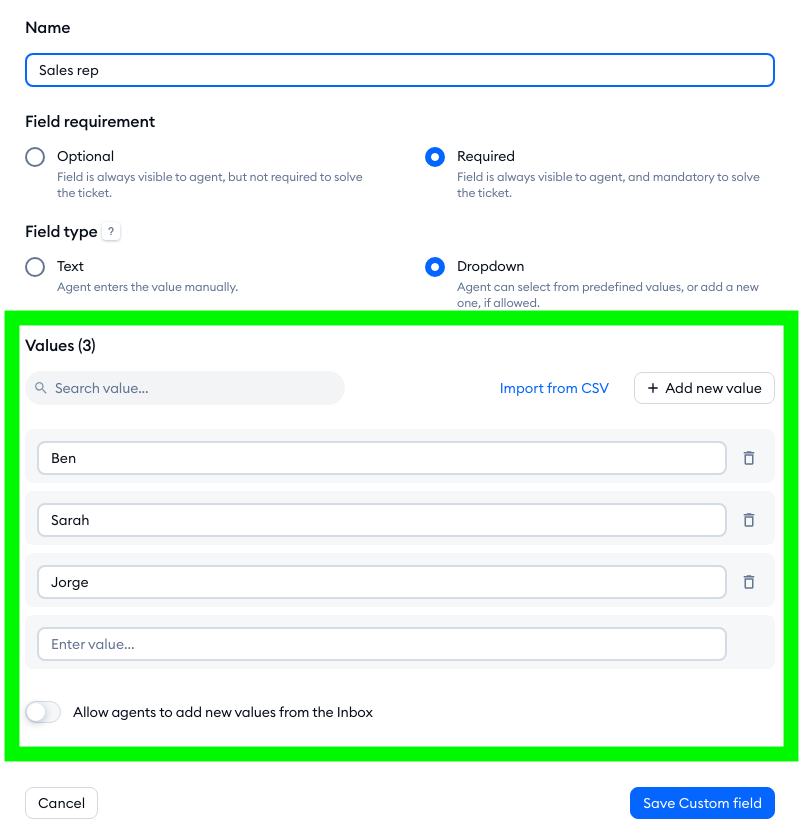Select the Optional field requirement
The image size is (806, 840).
pyautogui.click(x=35, y=157)
